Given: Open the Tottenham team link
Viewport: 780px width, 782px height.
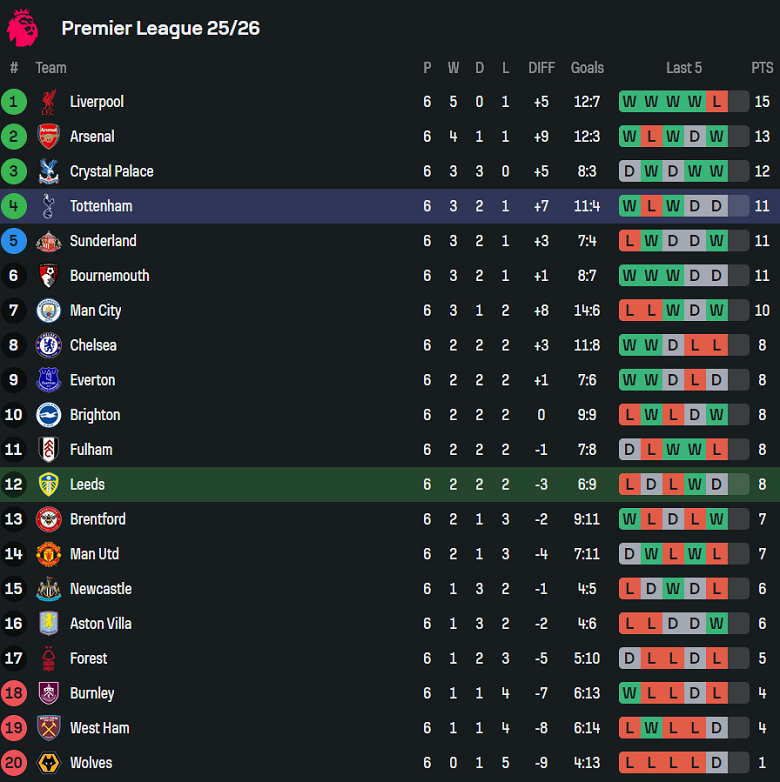Looking at the screenshot, I should click(101, 206).
